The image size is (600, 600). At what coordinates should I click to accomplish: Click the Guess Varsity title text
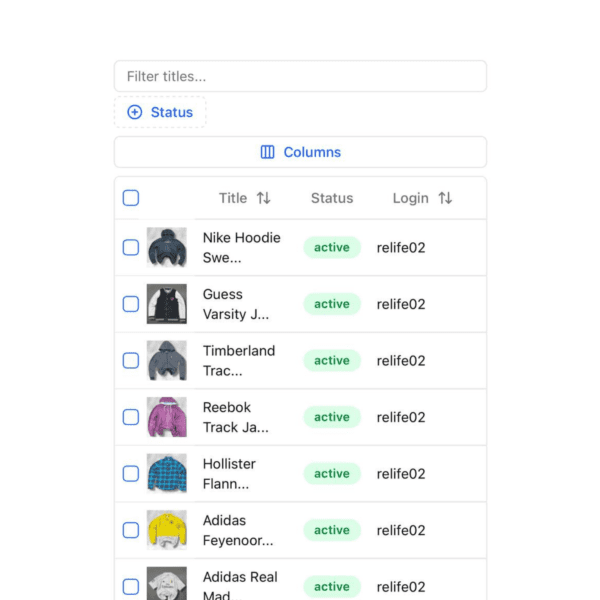tap(236, 304)
